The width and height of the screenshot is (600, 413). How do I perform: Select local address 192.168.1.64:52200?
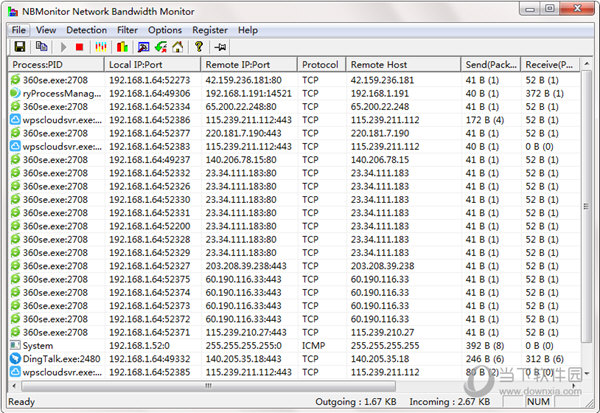150,226
